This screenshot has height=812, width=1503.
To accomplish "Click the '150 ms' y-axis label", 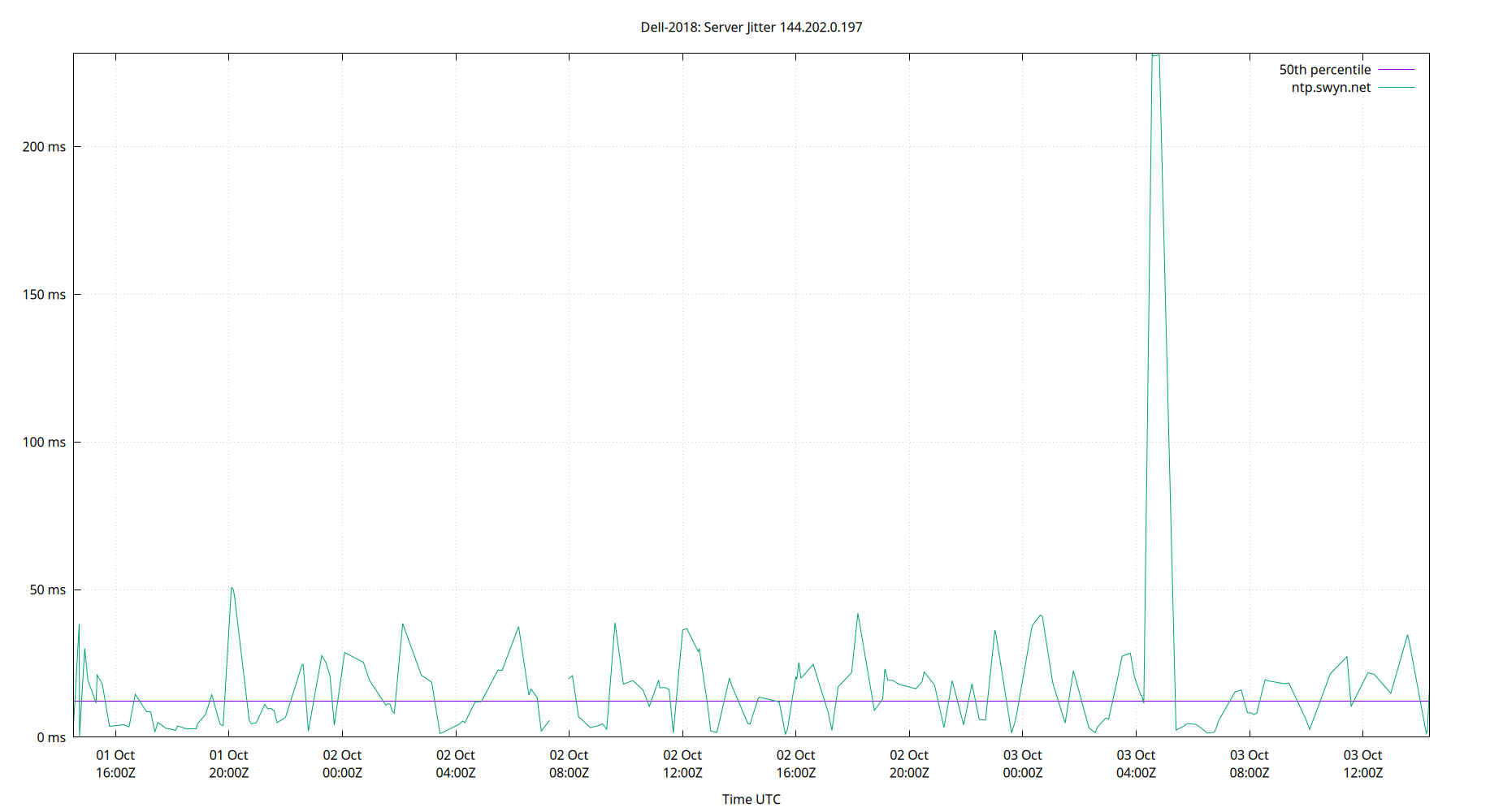I will click(x=44, y=295).
